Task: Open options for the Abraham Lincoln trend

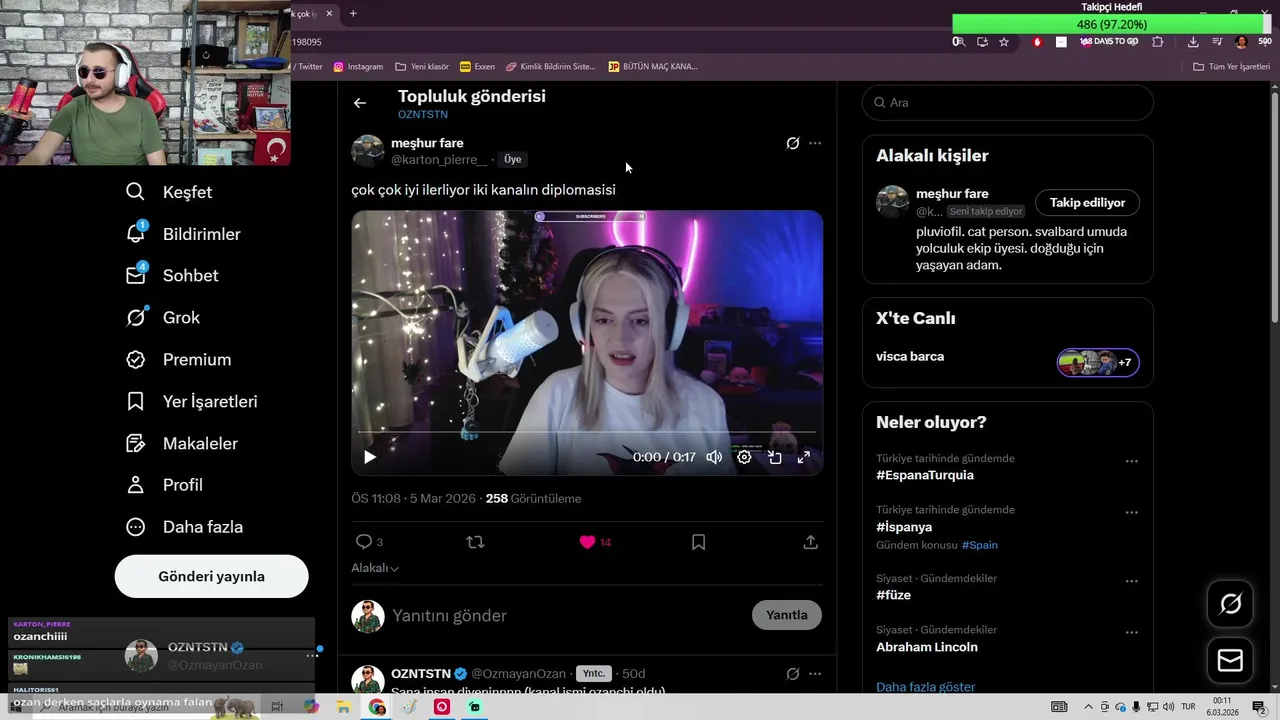Action: (x=1132, y=633)
